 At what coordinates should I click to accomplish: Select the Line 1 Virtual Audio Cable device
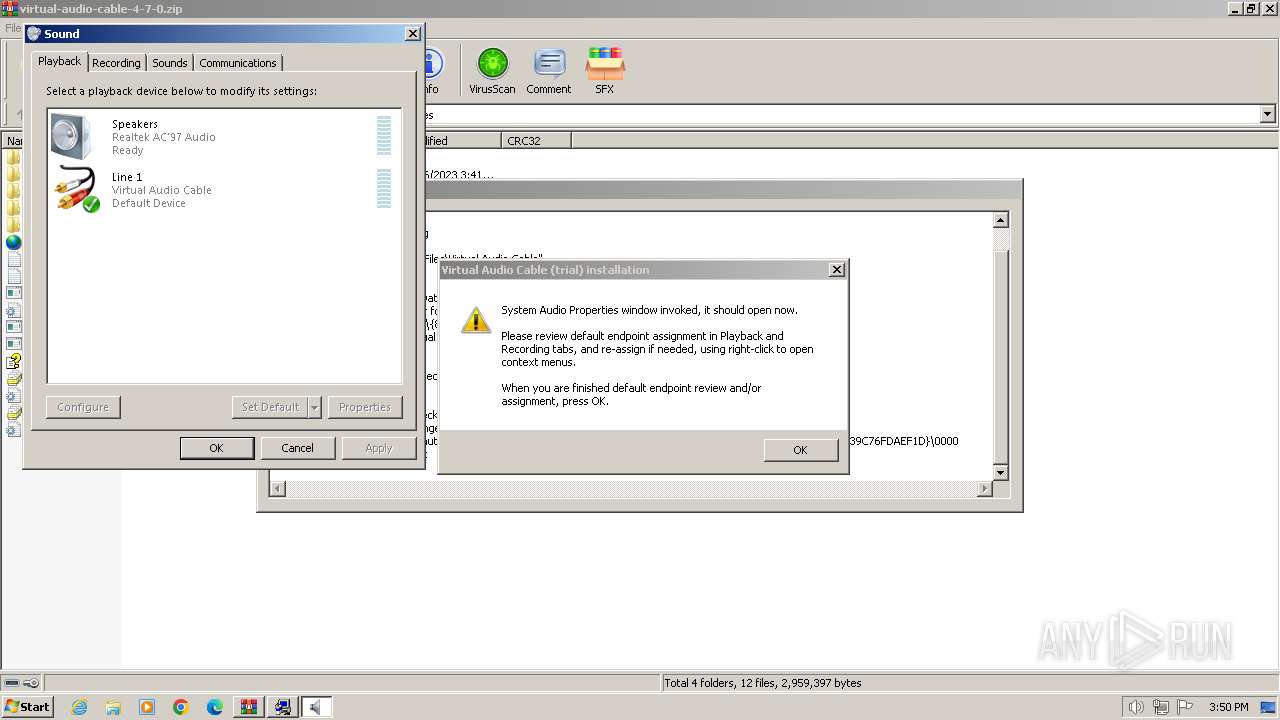tap(224, 190)
